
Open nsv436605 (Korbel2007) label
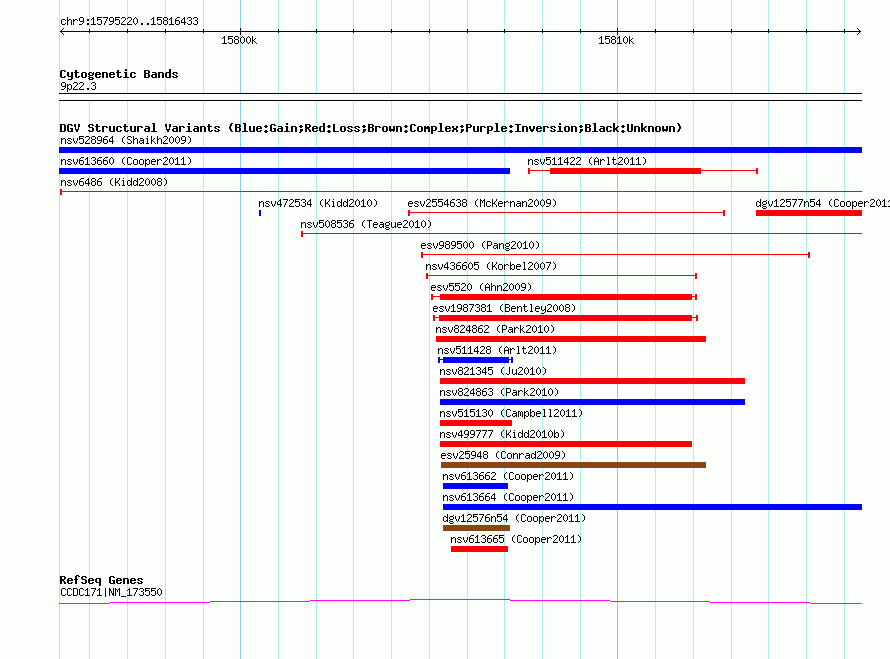pyautogui.click(x=491, y=266)
